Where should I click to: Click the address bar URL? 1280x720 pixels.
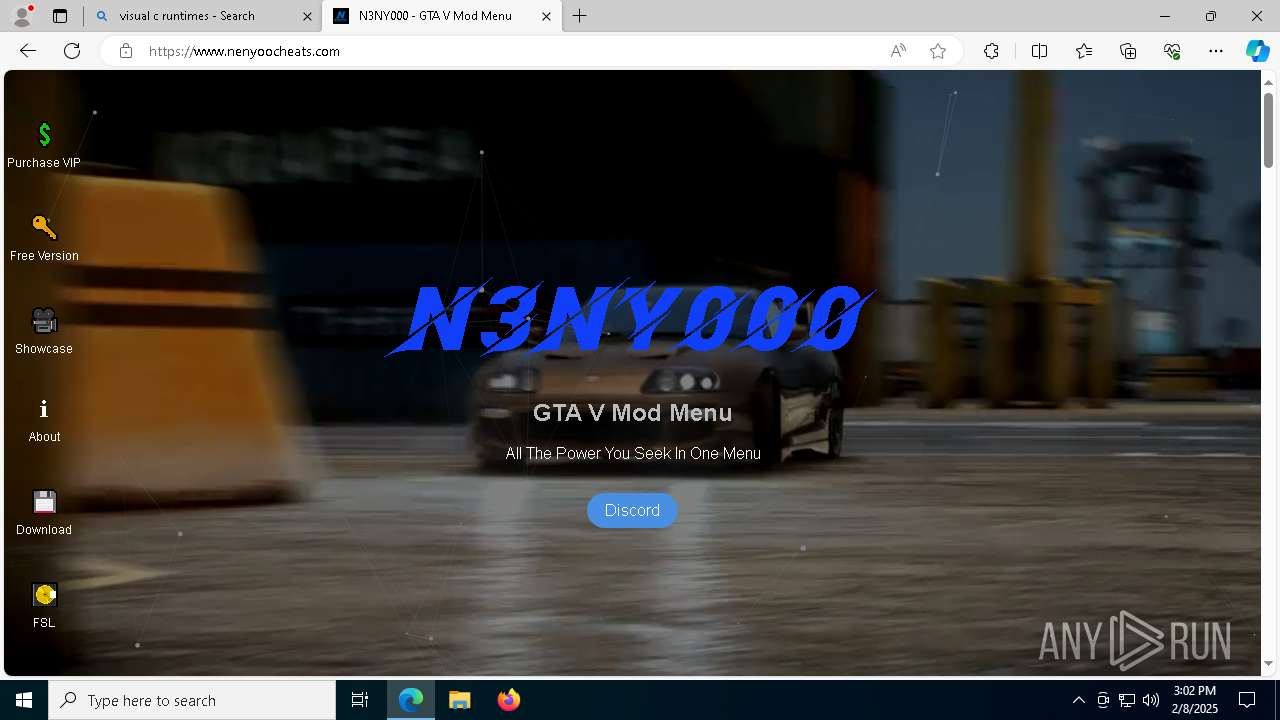[x=244, y=51]
